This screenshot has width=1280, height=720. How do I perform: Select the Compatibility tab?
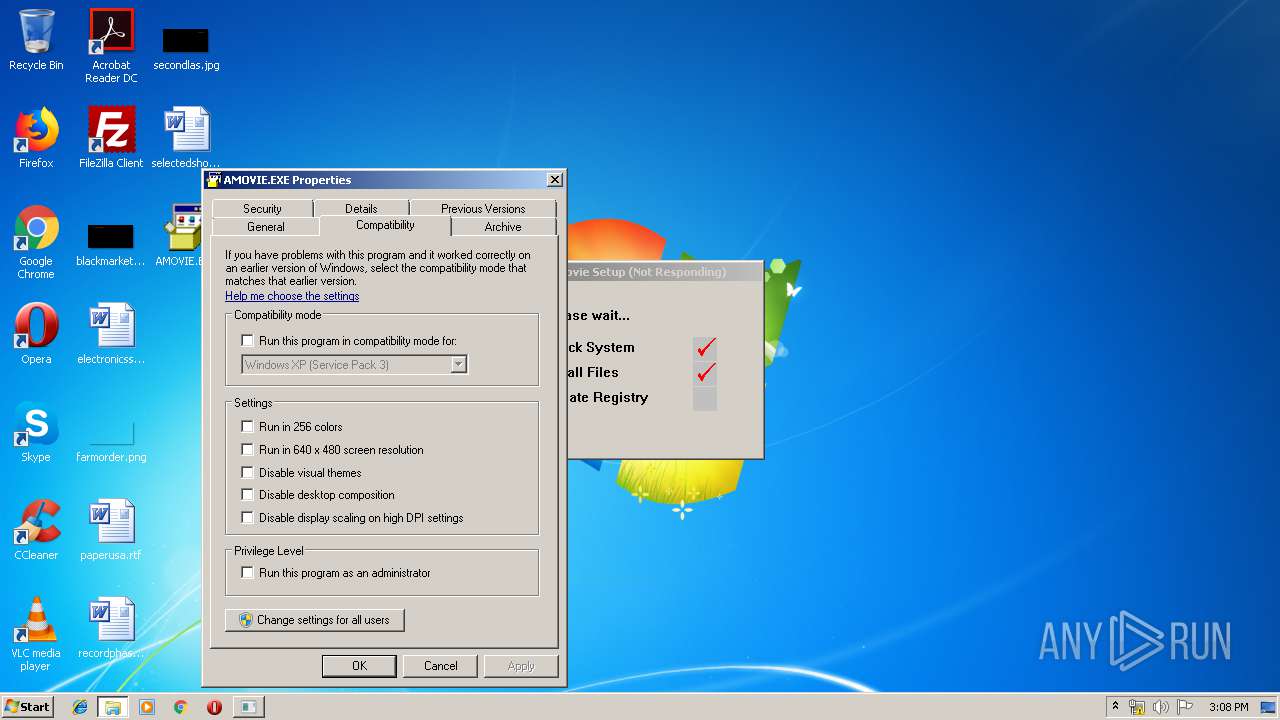(x=385, y=225)
